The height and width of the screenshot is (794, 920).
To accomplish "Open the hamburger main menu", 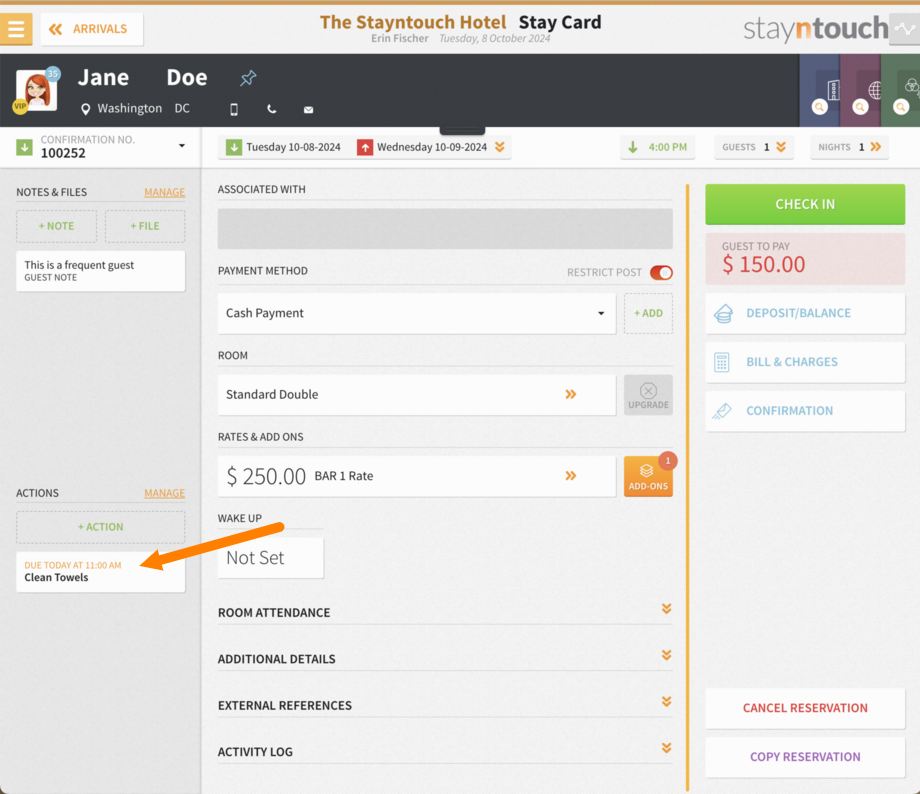I will tap(16, 29).
